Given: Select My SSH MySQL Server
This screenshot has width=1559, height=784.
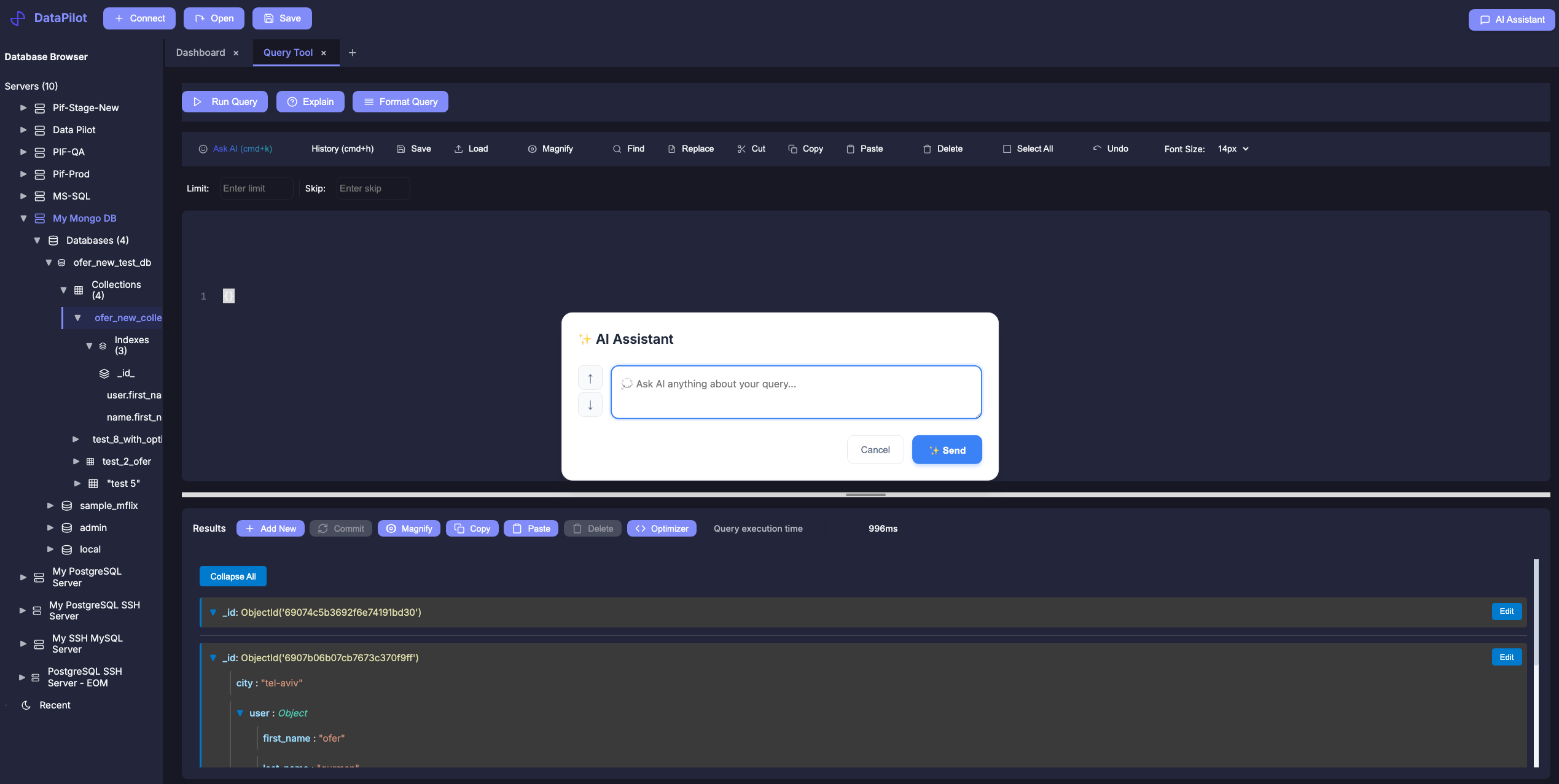Looking at the screenshot, I should pyautogui.click(x=87, y=644).
